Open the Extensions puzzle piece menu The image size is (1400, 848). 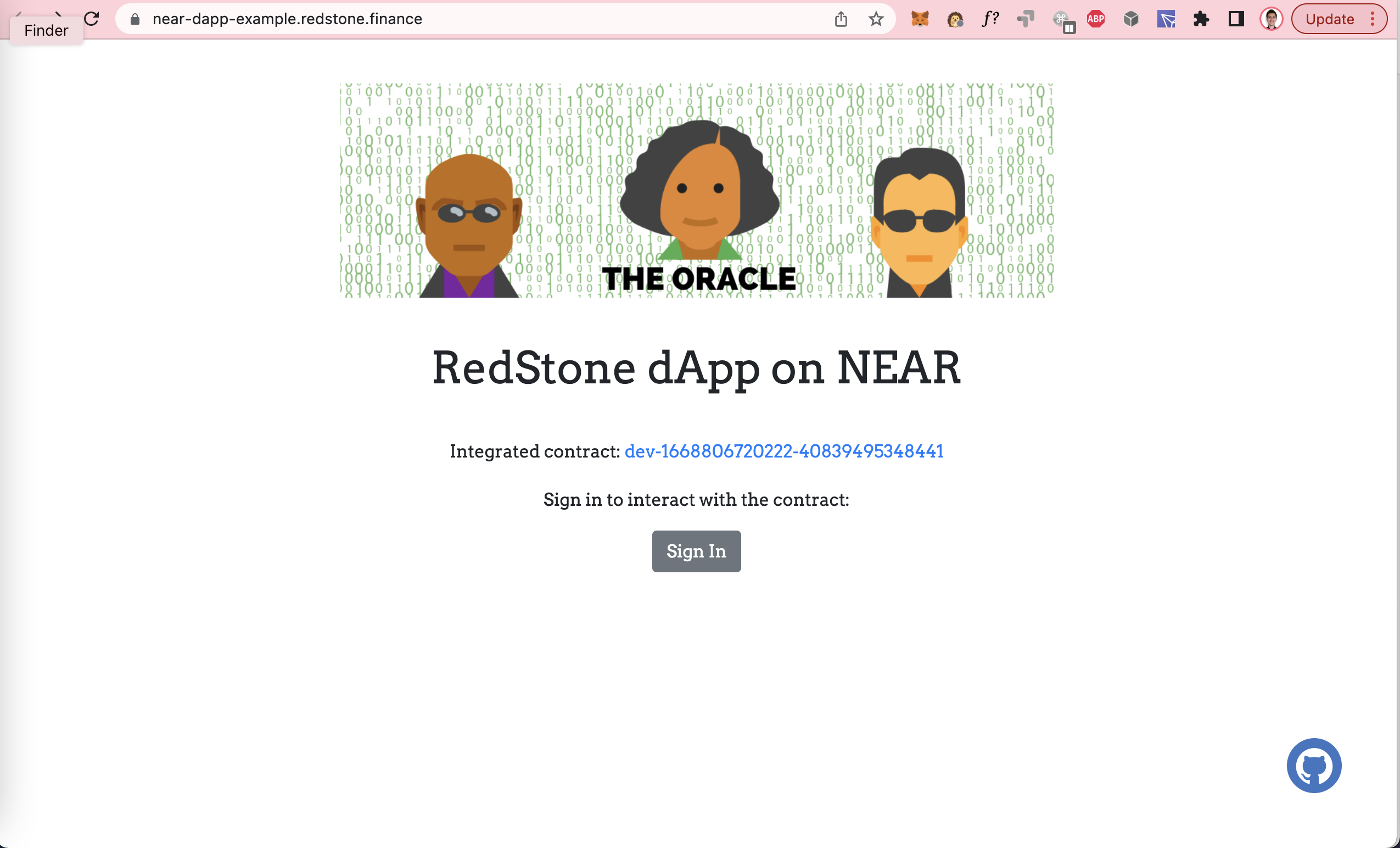click(1201, 19)
